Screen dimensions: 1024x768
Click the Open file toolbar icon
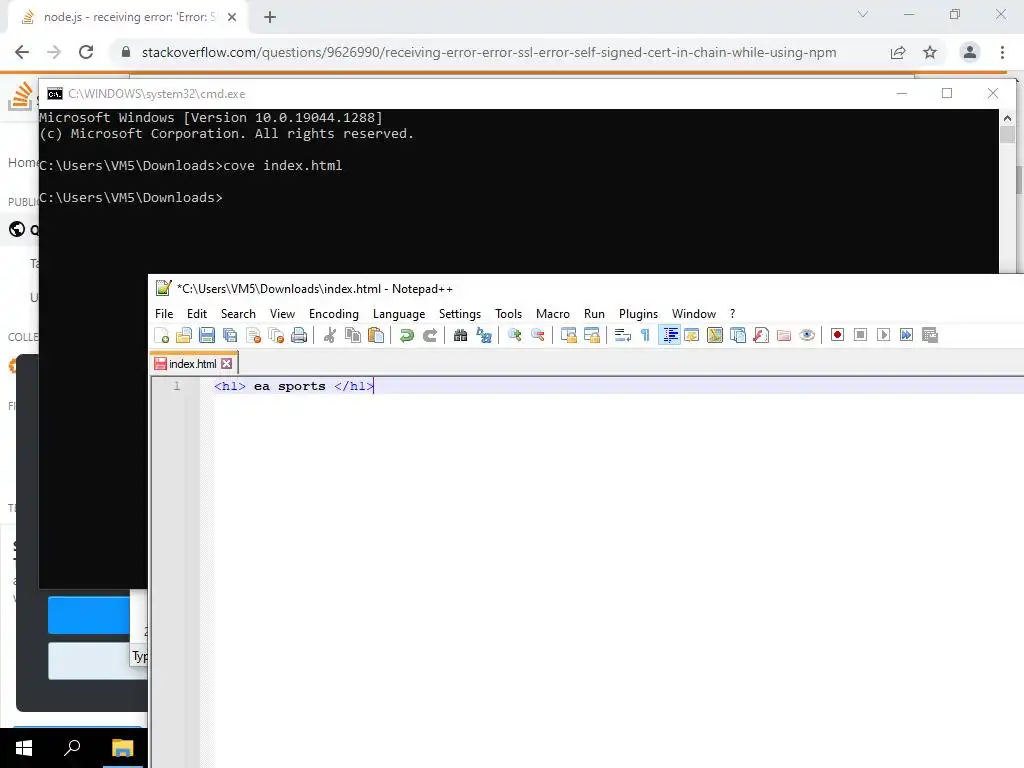(184, 335)
